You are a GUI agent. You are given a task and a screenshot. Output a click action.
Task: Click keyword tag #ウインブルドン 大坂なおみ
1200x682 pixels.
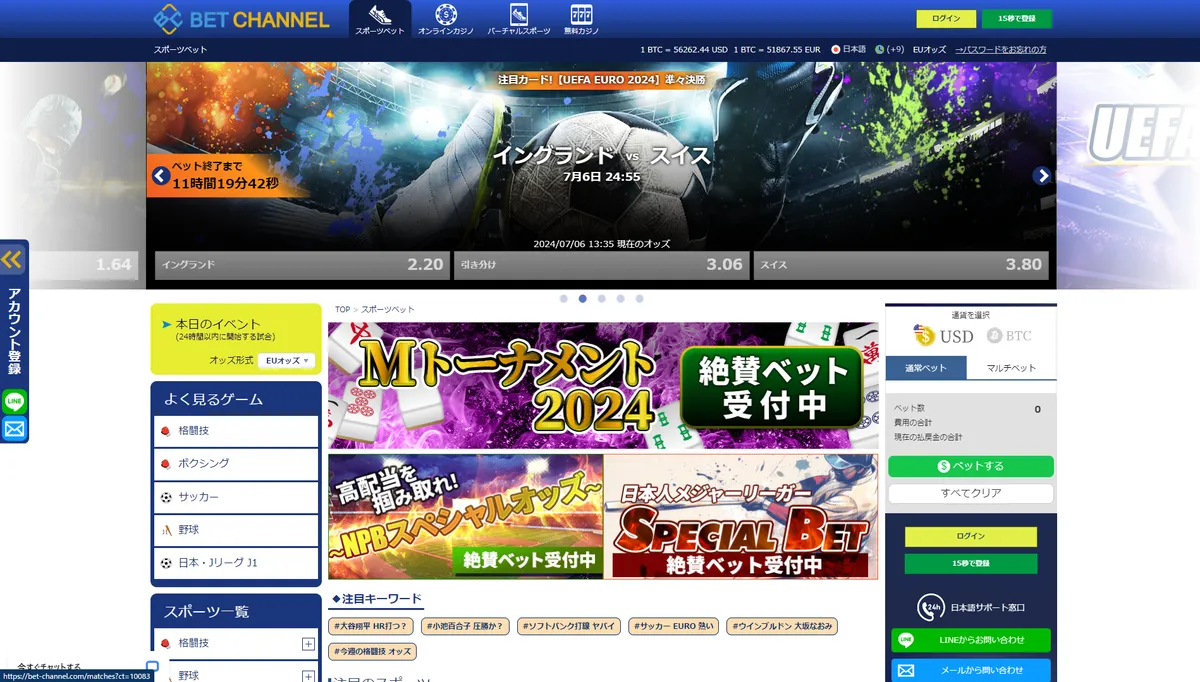pos(782,627)
